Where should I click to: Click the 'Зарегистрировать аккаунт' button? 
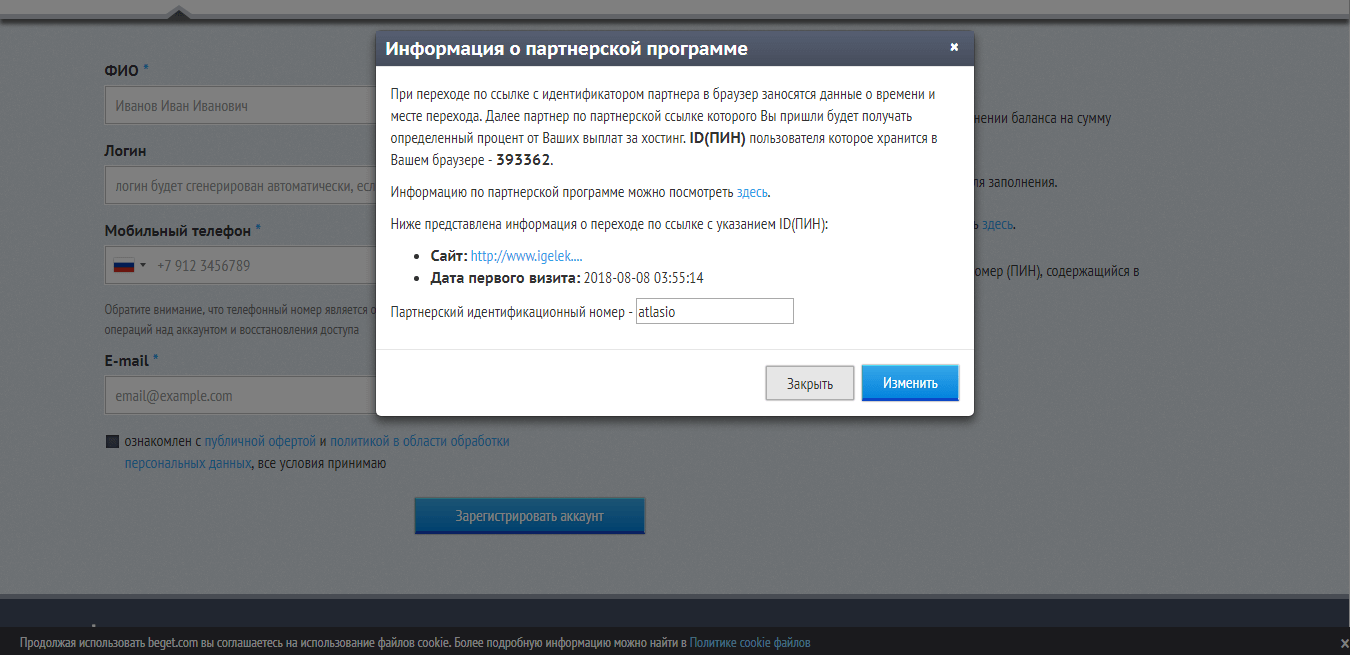529,516
